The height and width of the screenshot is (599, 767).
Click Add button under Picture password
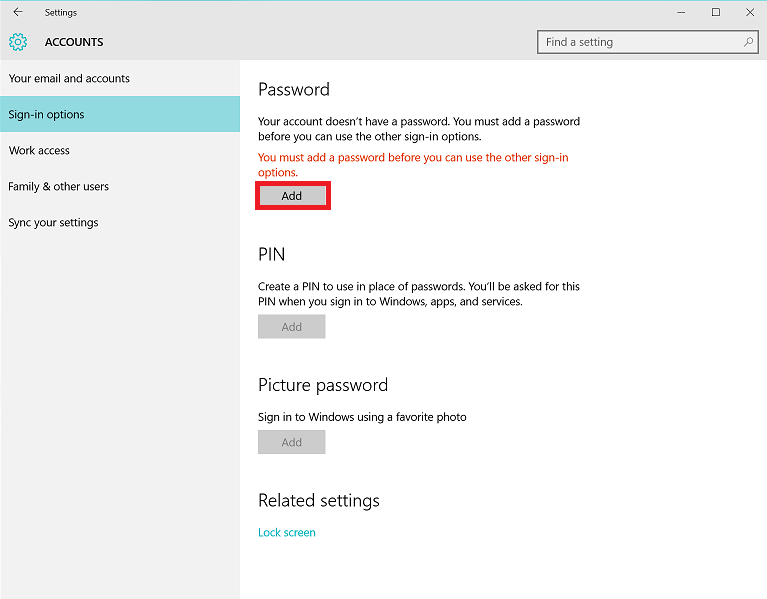[292, 442]
